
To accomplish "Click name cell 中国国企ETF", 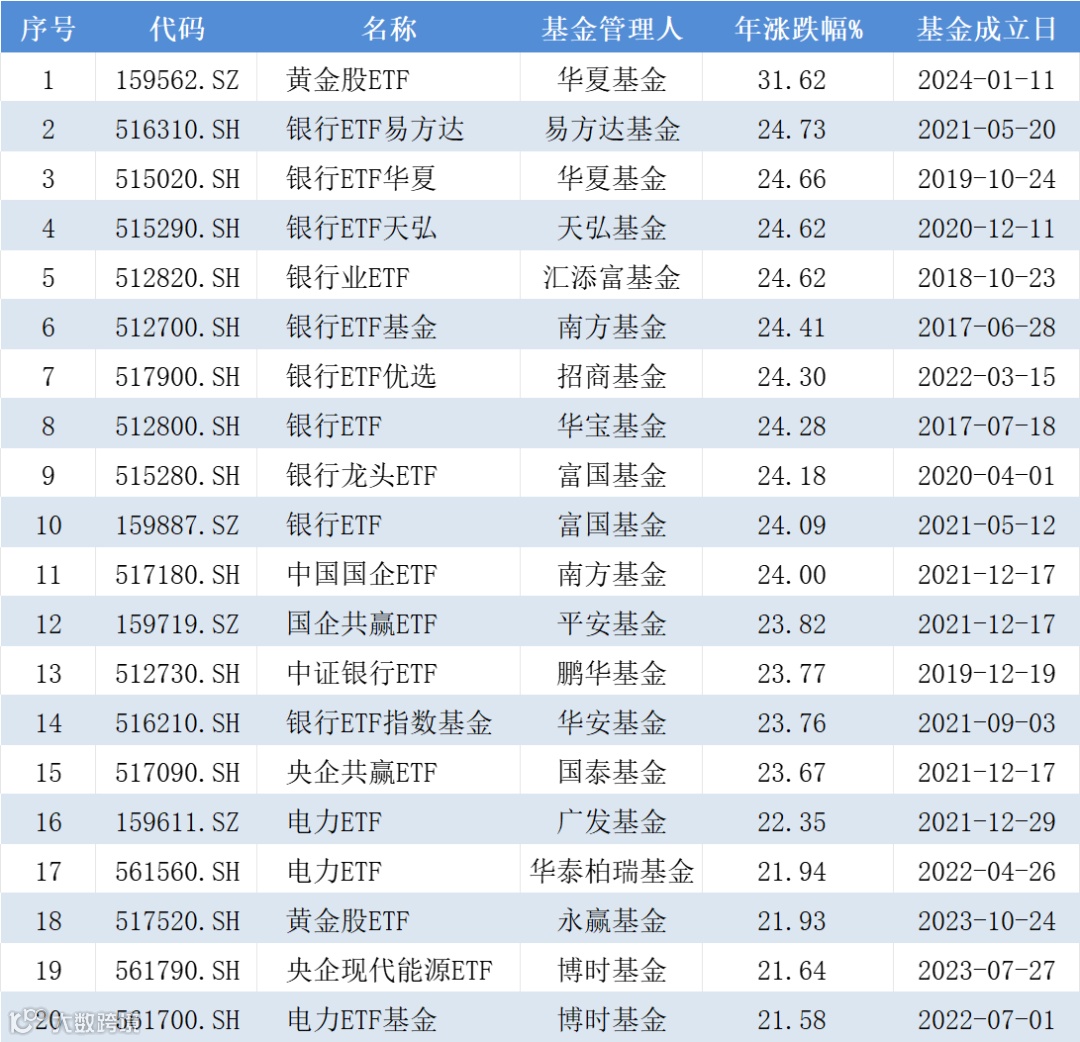I will pyautogui.click(x=362, y=574).
